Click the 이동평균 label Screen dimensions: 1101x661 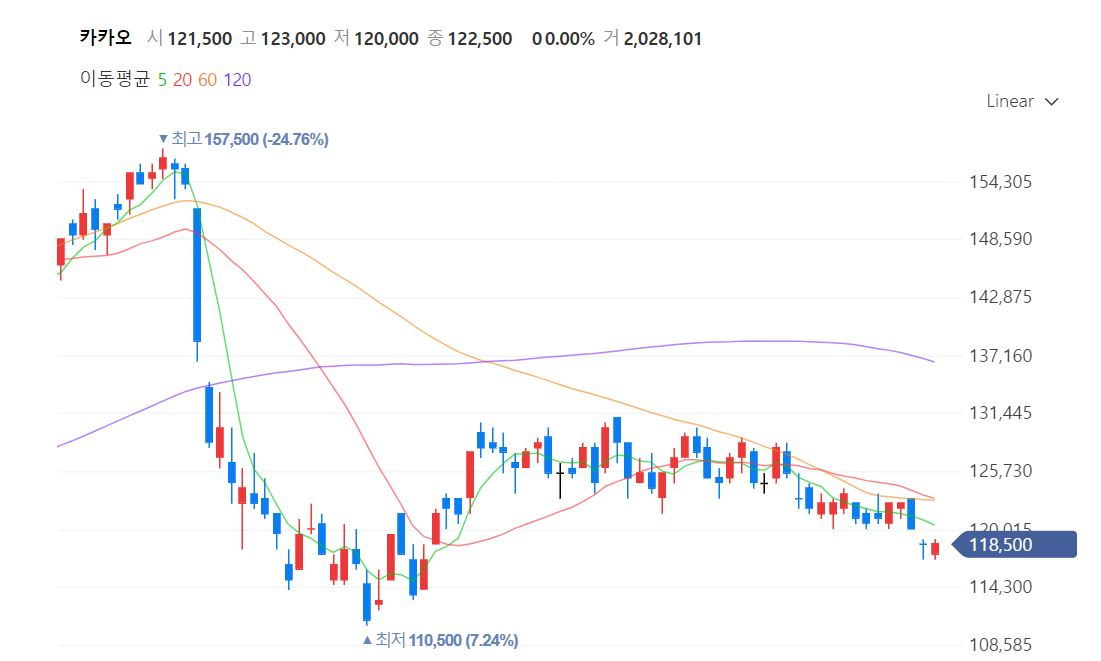pyautogui.click(x=114, y=79)
